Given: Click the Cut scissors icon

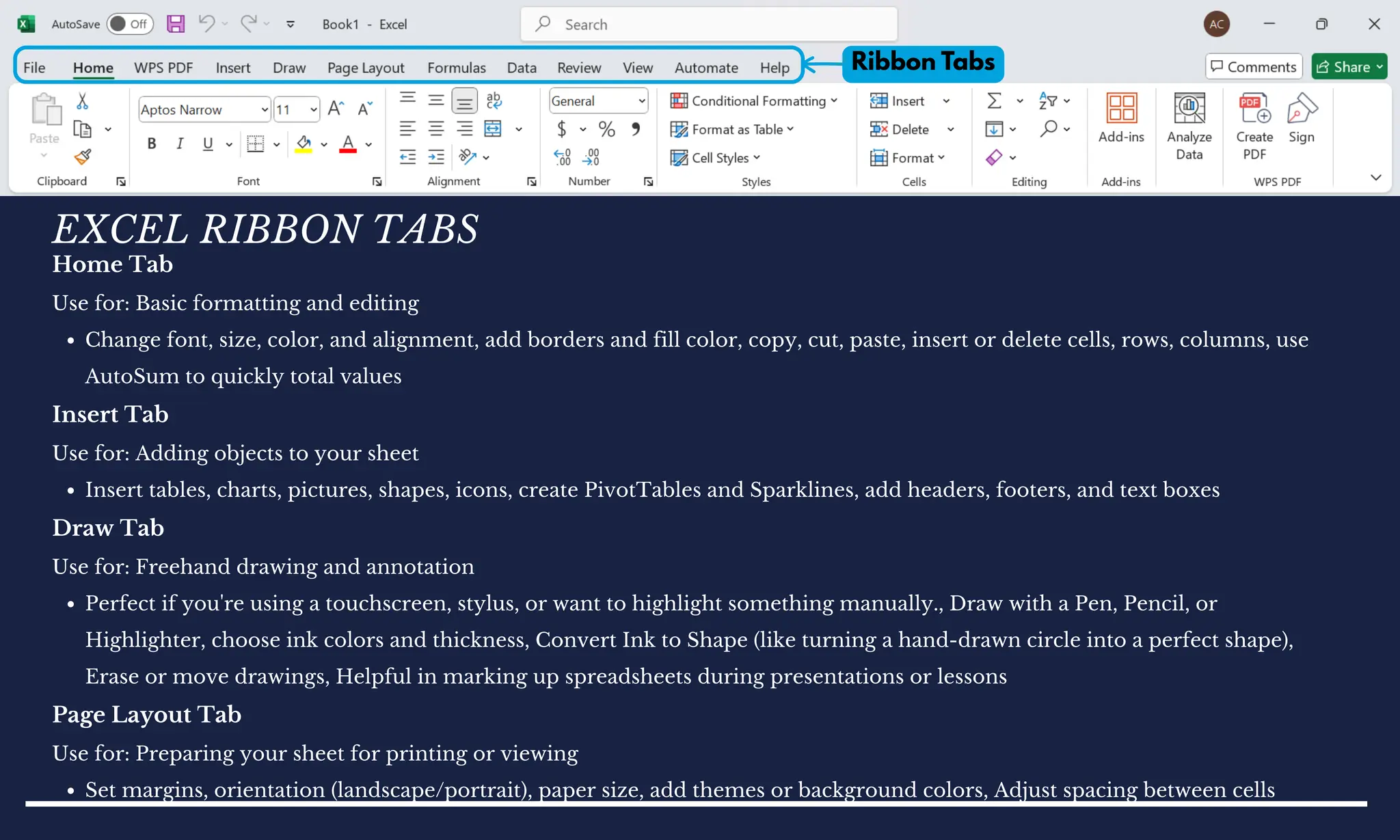Looking at the screenshot, I should (83, 101).
